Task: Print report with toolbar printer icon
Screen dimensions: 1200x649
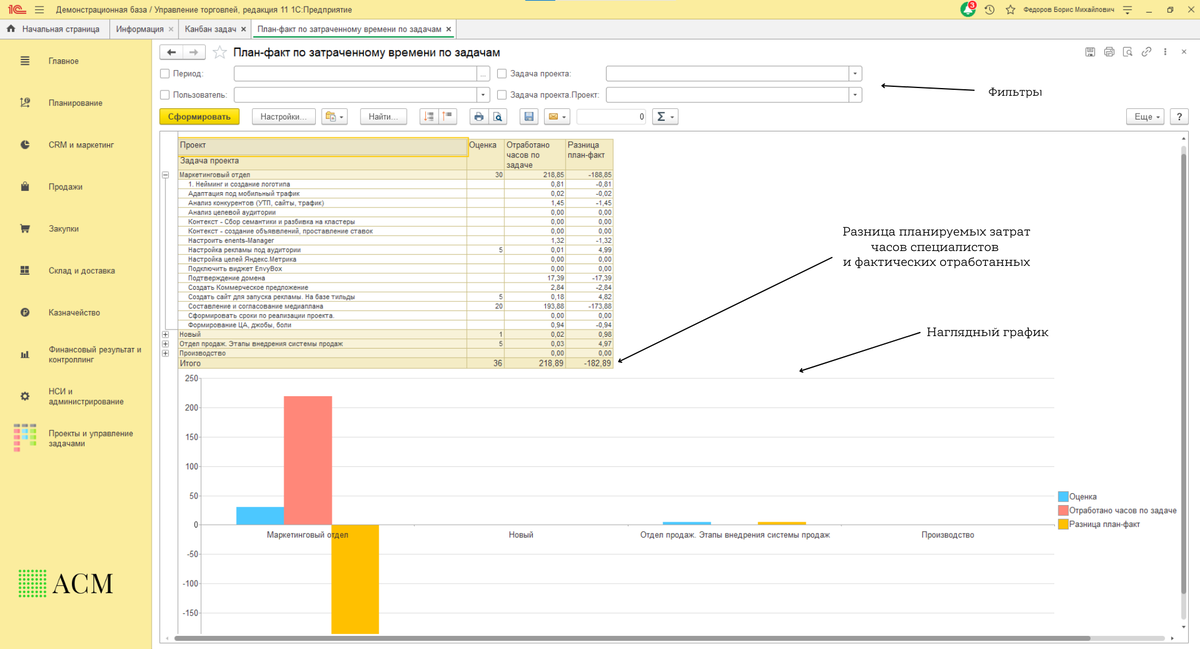Action: click(479, 117)
